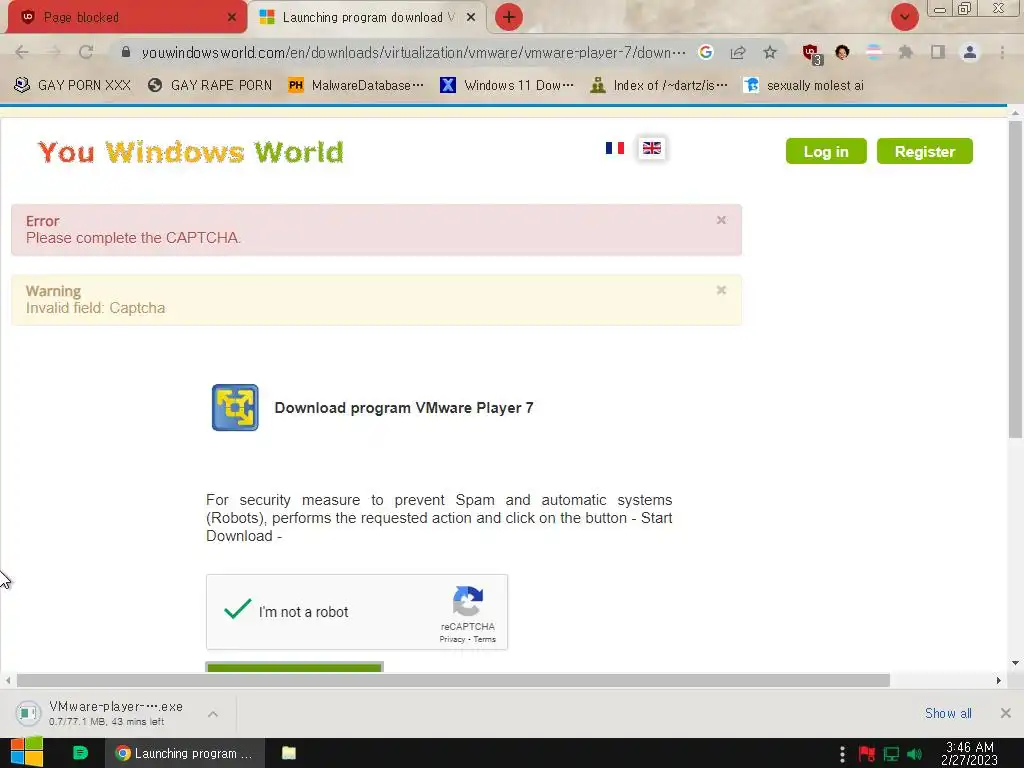The image size is (1024, 768).
Task: Click the volume speaker tray icon
Action: point(914,754)
